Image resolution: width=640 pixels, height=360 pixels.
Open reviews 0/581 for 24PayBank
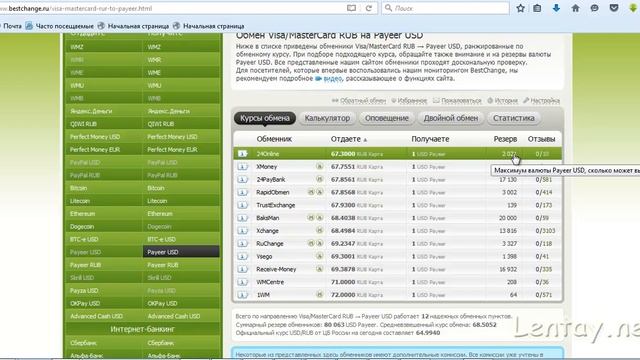tap(544, 180)
